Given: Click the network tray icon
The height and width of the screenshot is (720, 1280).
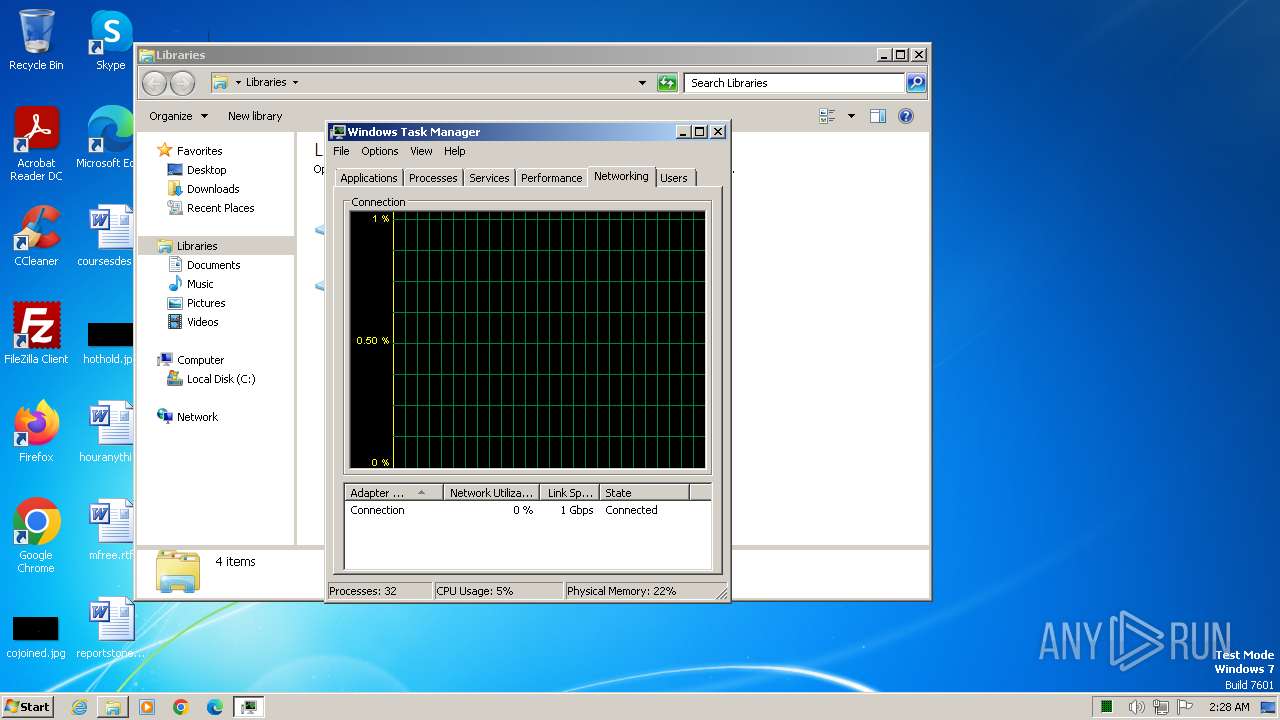Looking at the screenshot, I should point(1161,707).
